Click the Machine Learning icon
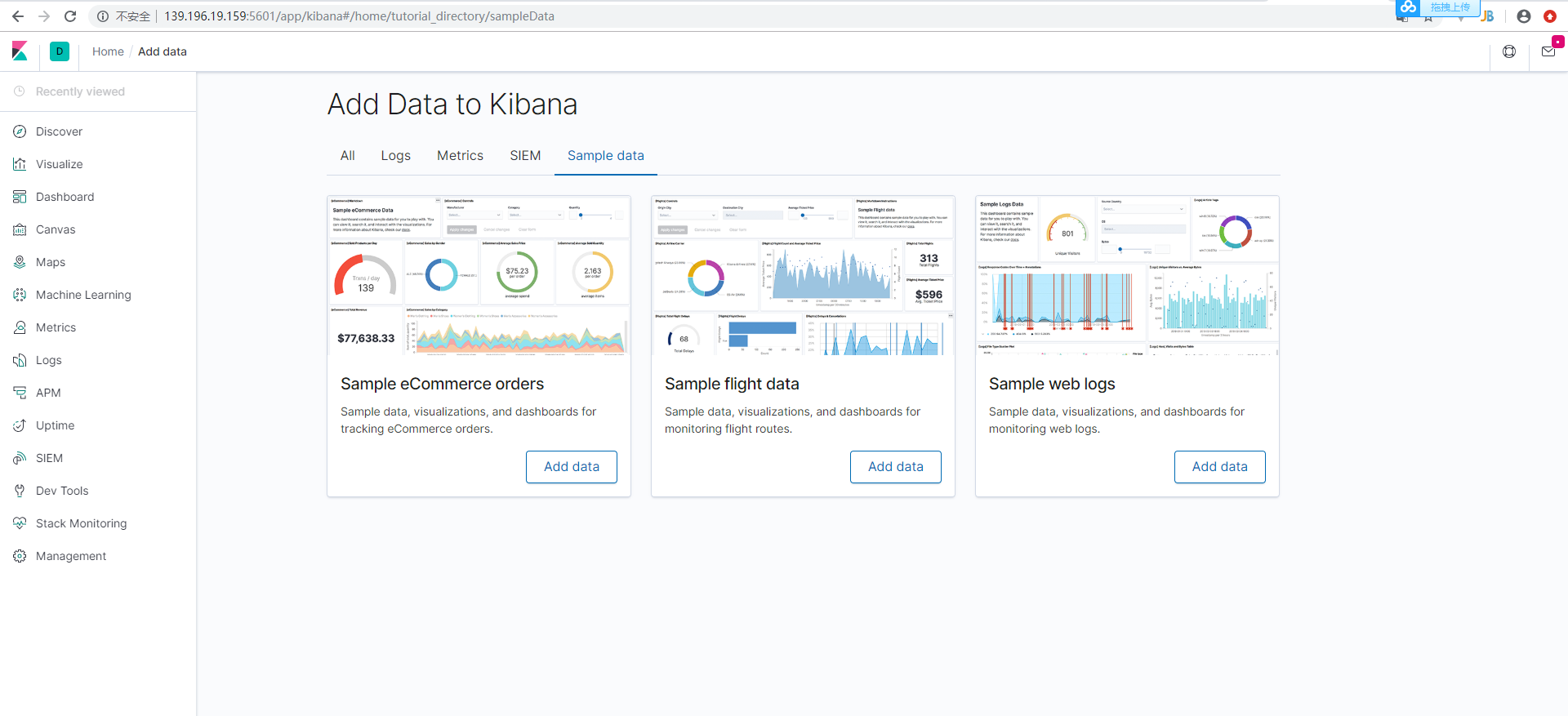 click(20, 295)
